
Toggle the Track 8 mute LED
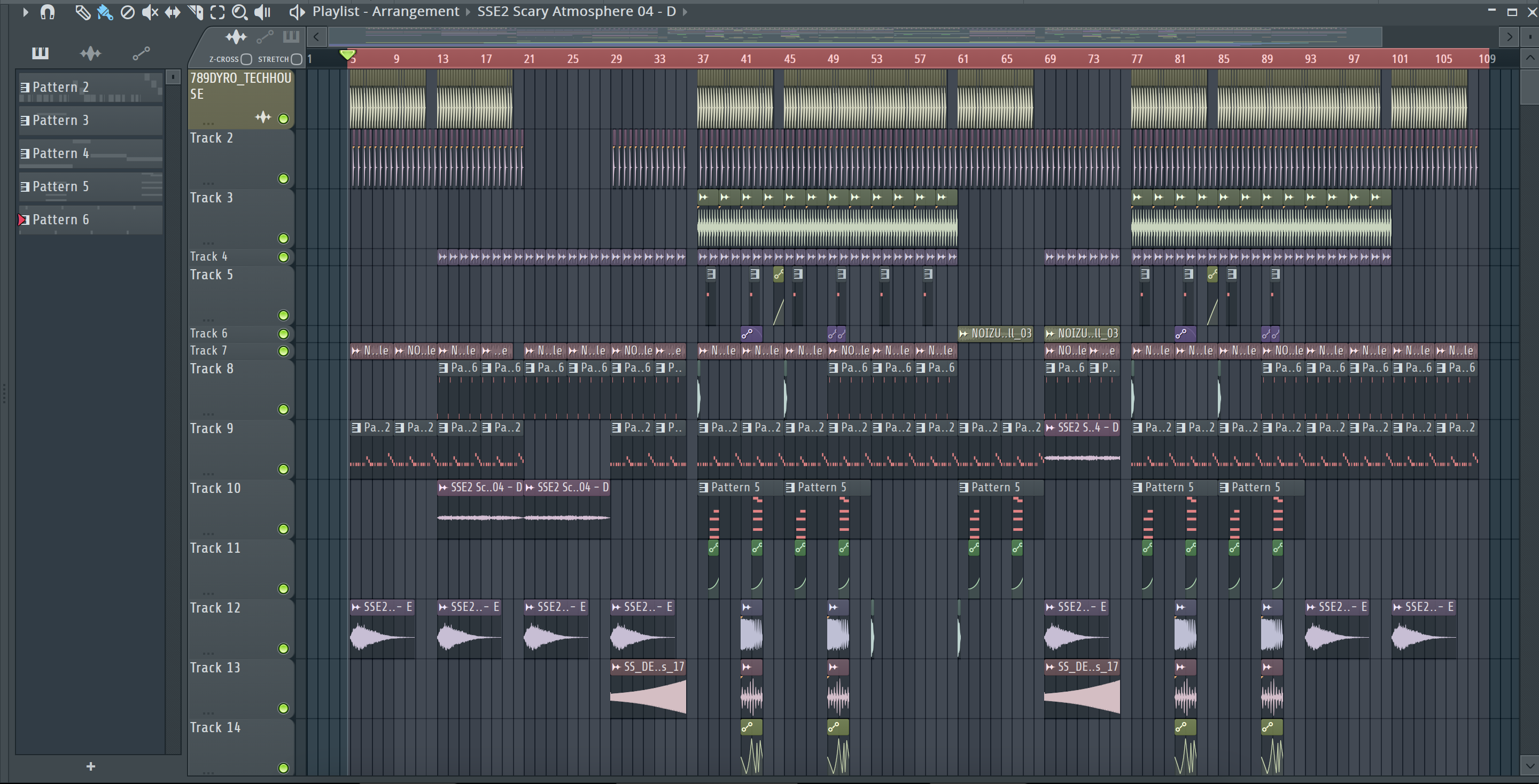tap(284, 409)
